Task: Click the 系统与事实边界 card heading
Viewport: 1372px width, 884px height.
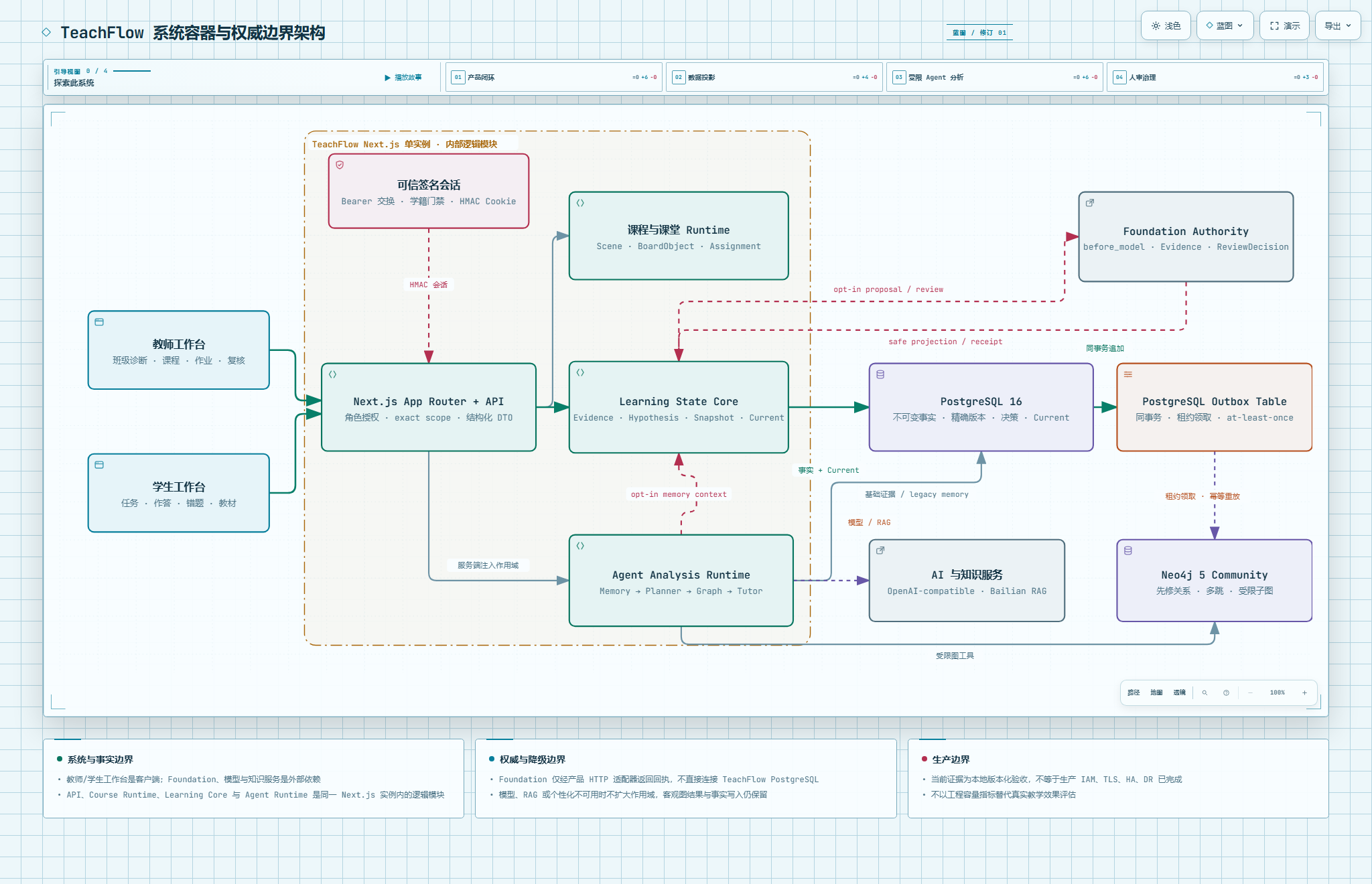Action: [x=100, y=759]
